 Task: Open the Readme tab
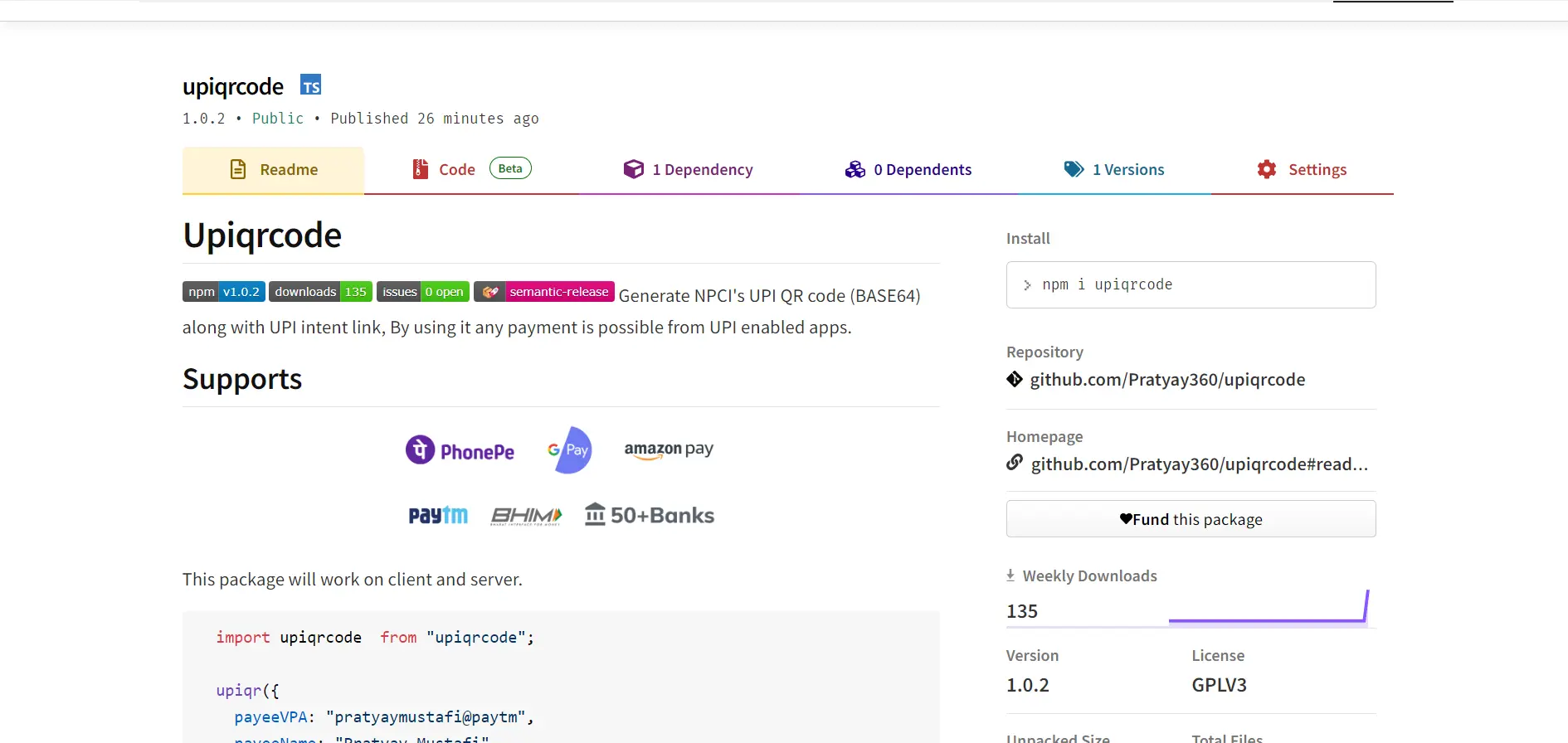273,170
